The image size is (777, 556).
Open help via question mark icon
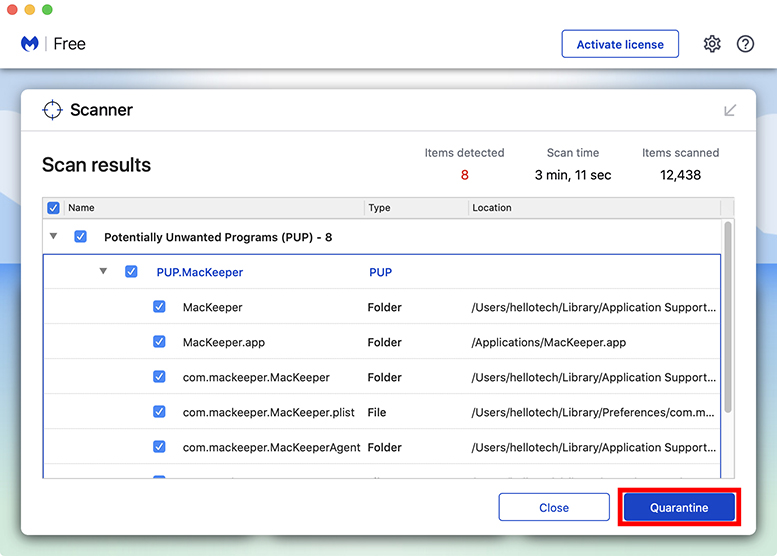tap(745, 44)
